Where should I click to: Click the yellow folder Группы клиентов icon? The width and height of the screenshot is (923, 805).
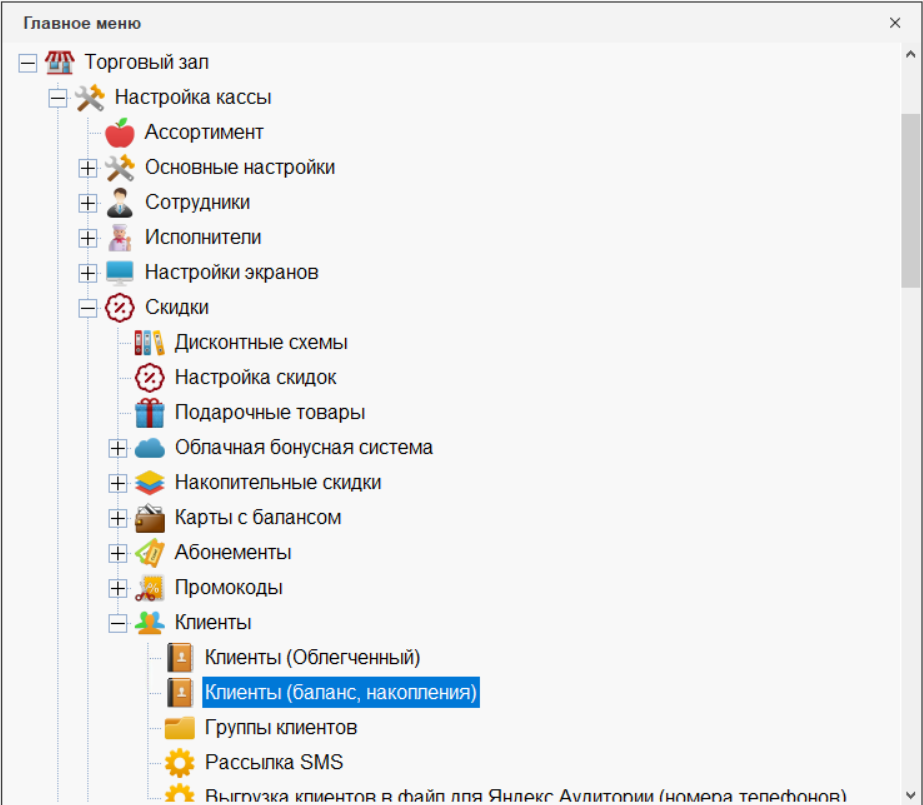179,728
